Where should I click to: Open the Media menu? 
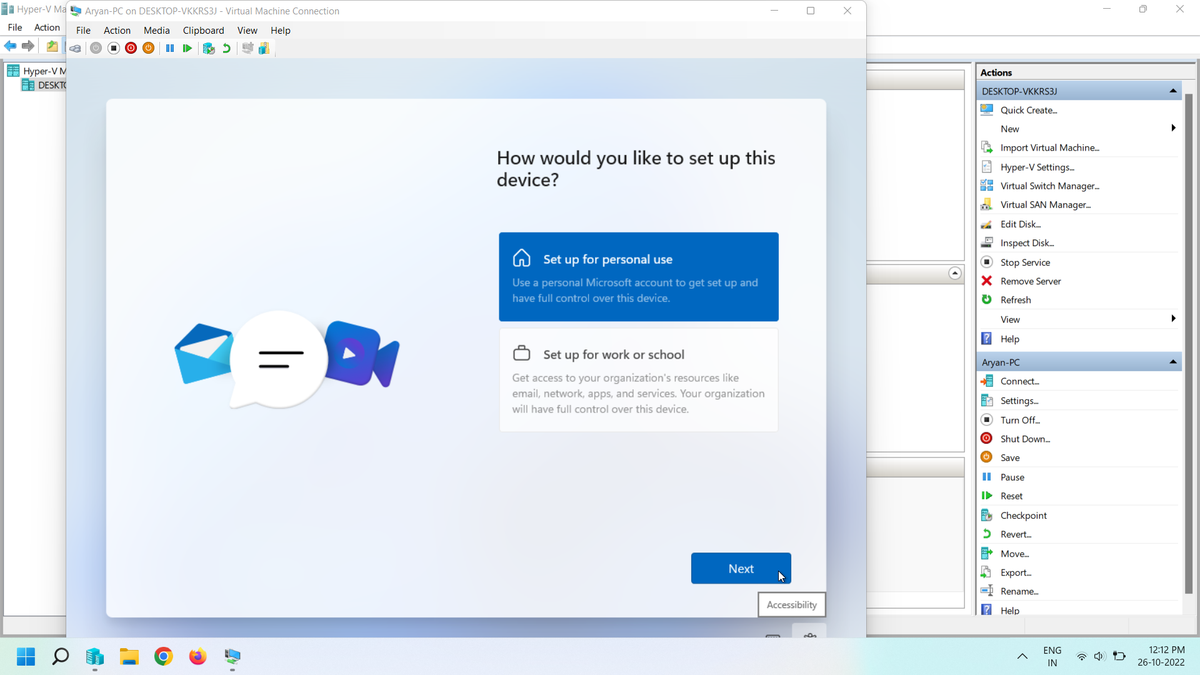click(157, 30)
